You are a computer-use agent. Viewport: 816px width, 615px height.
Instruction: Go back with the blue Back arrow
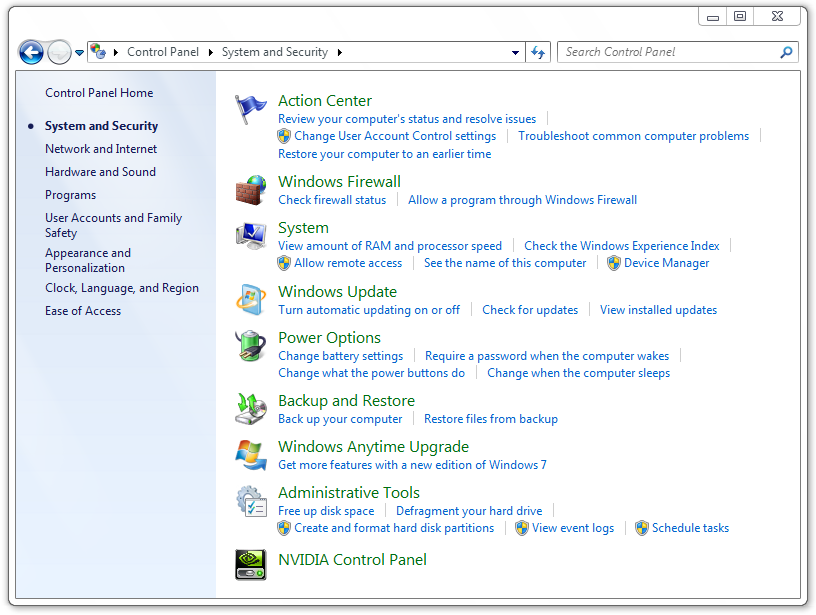(31, 52)
